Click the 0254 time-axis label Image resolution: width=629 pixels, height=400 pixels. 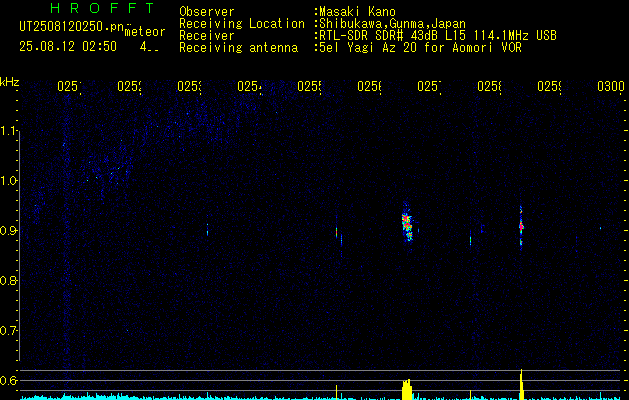point(250,86)
